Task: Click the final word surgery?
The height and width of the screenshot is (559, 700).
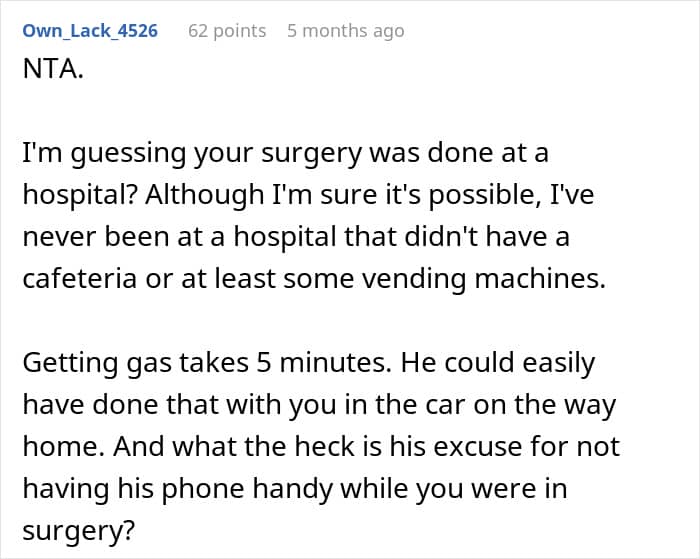Action: (x=79, y=532)
